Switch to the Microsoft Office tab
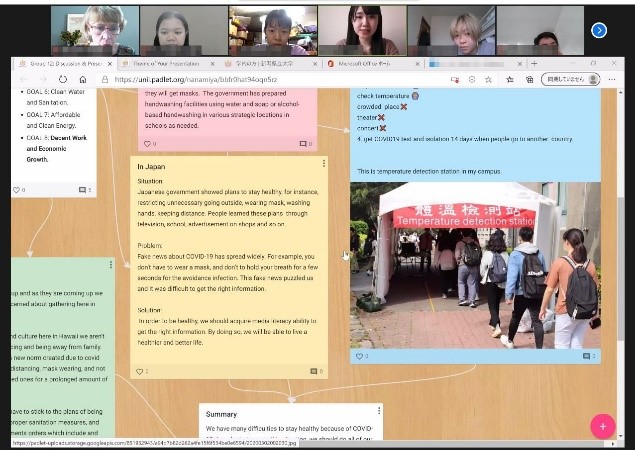This screenshot has height=450, width=635. point(370,62)
